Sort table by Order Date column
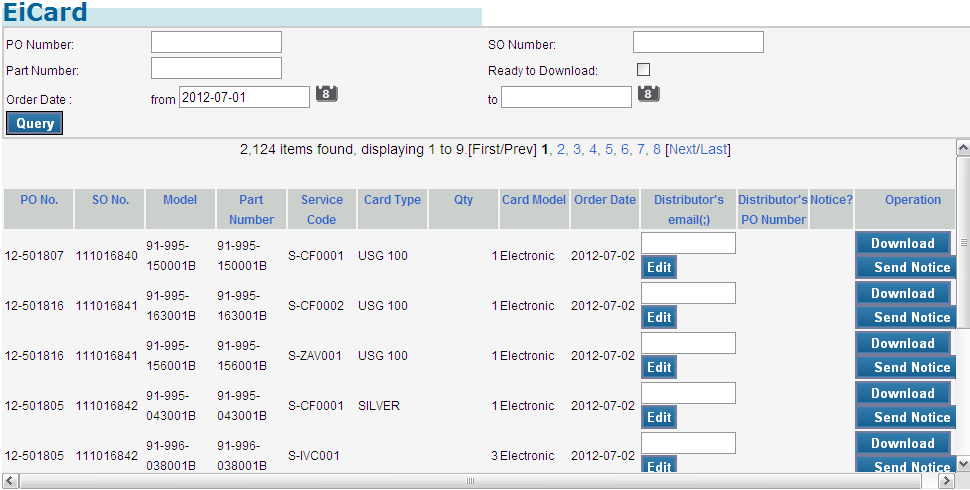Image resolution: width=970 pixels, height=490 pixels. (604, 200)
